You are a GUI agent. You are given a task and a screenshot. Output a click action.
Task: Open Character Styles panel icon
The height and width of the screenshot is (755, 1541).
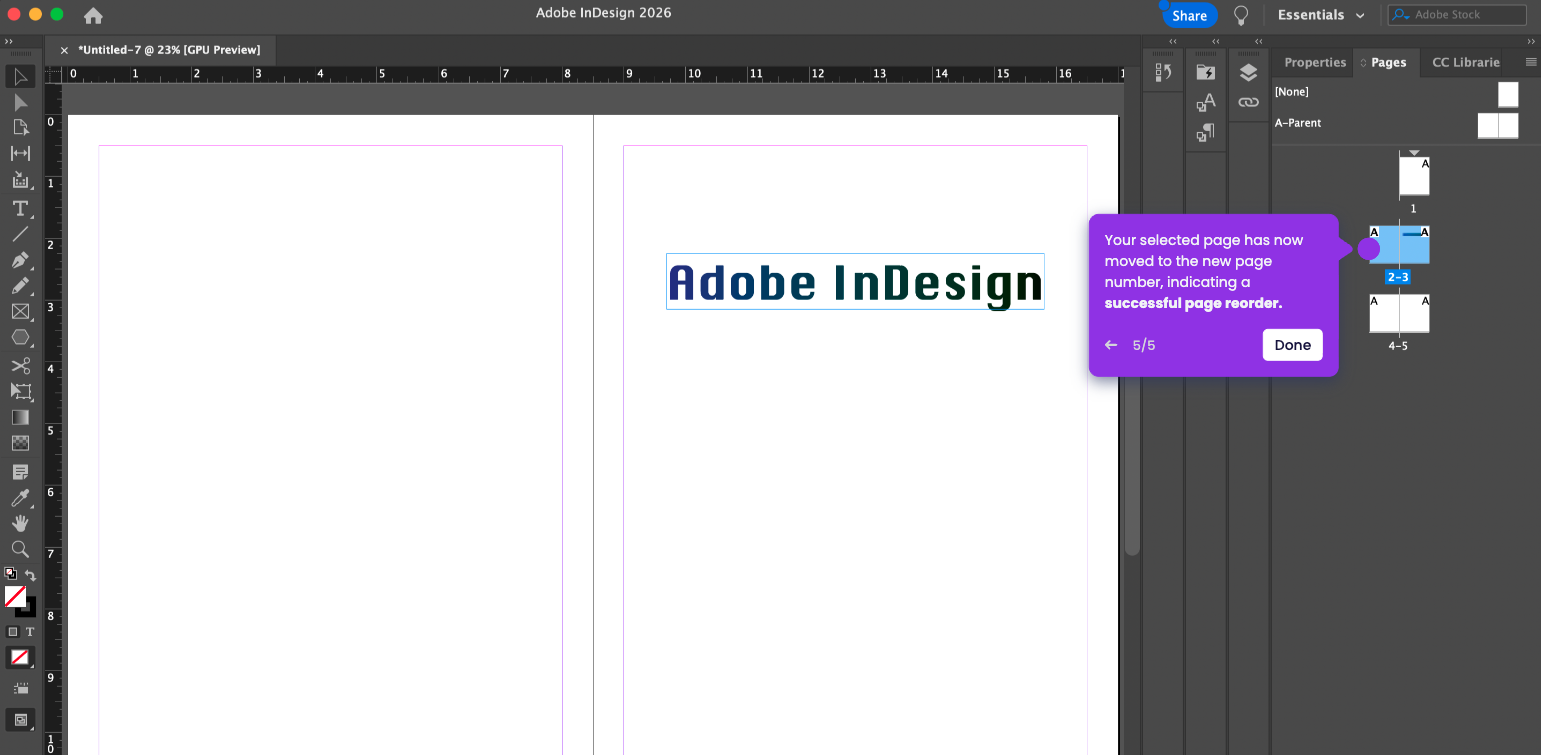(1206, 102)
